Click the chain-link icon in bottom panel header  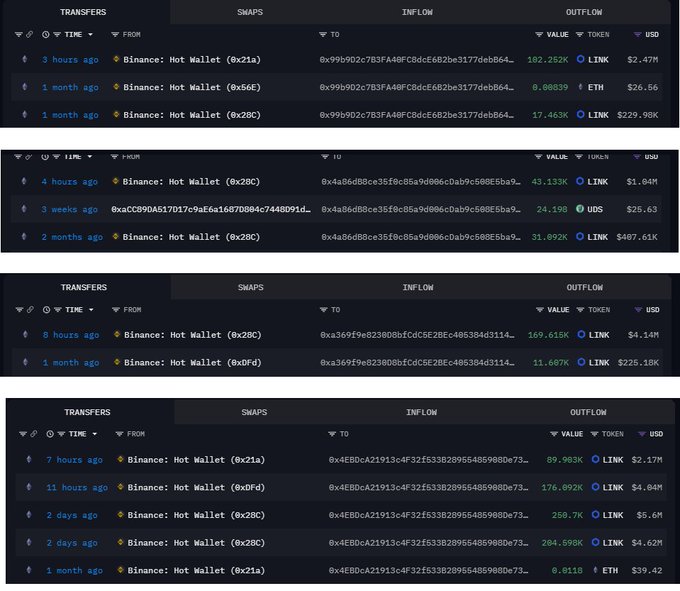(33, 434)
